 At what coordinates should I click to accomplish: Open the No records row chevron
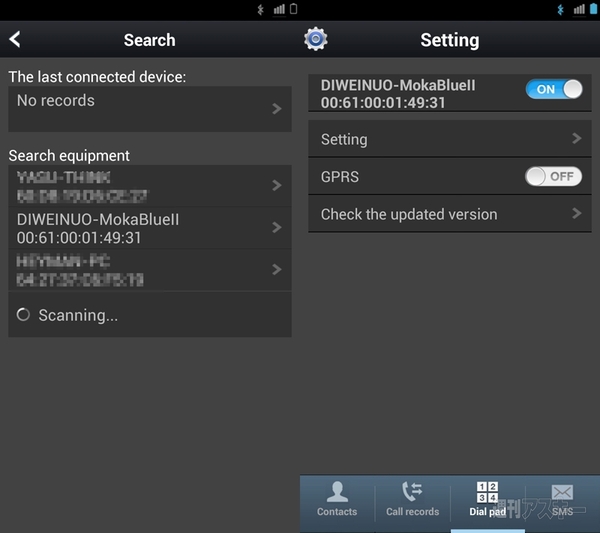coord(277,109)
